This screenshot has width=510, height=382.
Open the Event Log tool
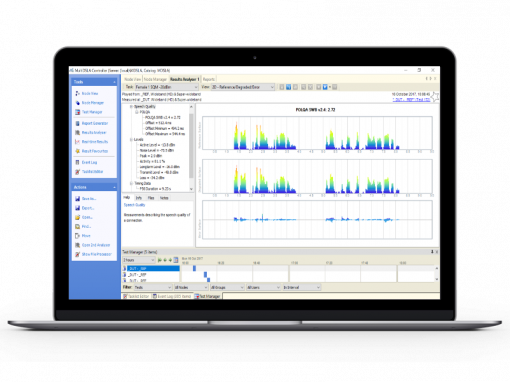(x=86, y=162)
